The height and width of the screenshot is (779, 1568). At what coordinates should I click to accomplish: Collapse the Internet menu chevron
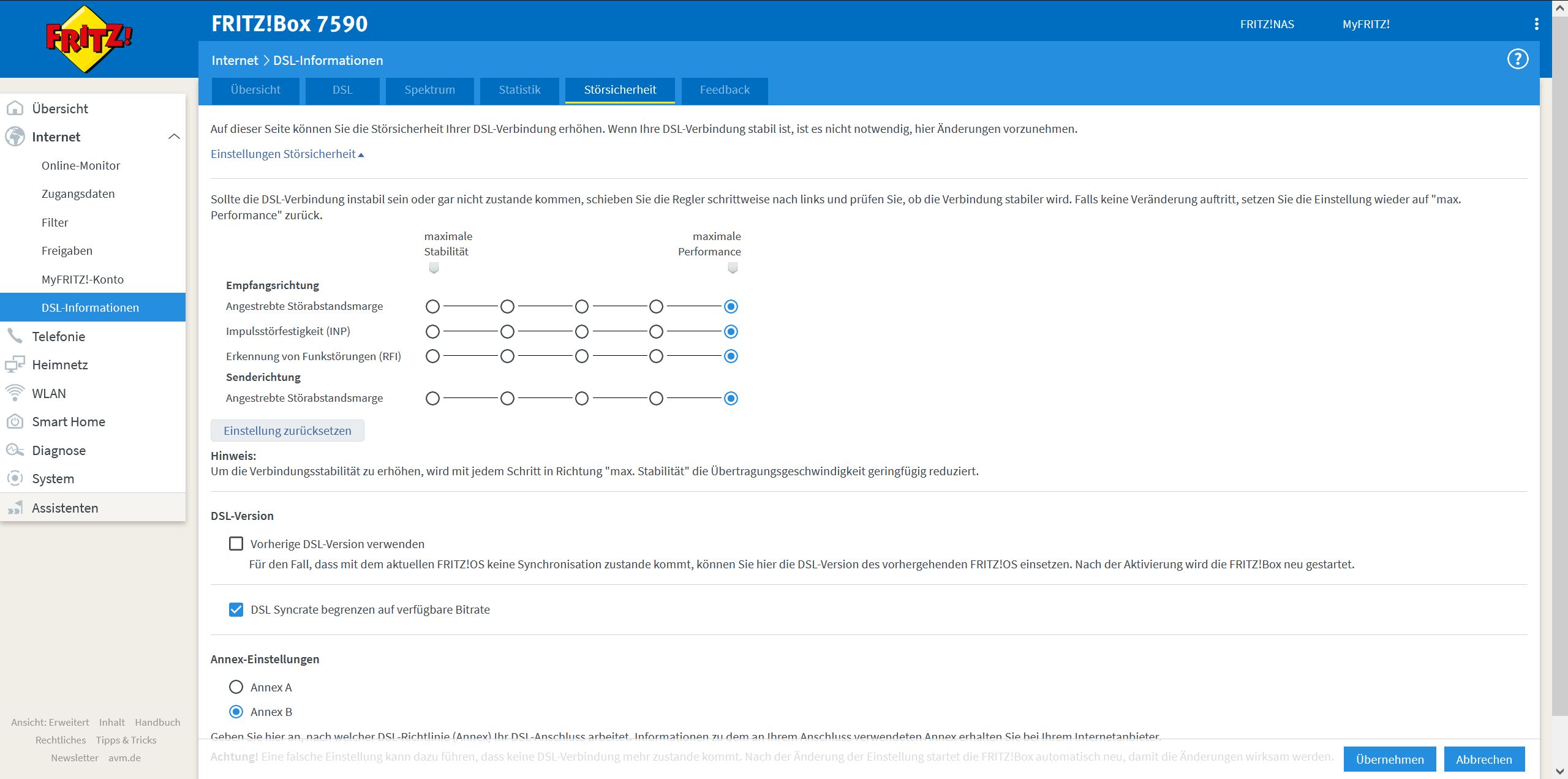tap(174, 137)
